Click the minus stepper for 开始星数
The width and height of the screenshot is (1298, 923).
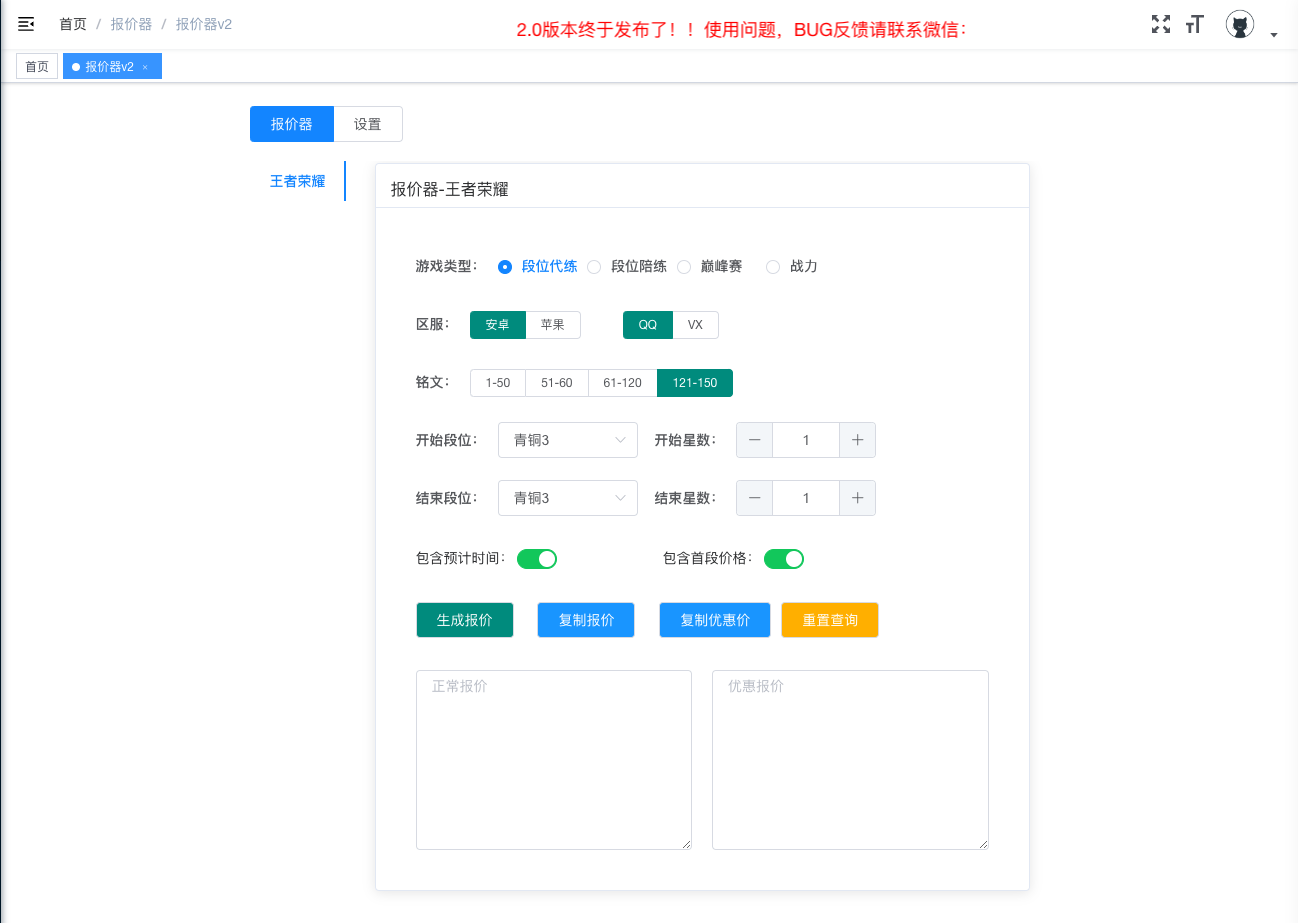pyautogui.click(x=754, y=440)
